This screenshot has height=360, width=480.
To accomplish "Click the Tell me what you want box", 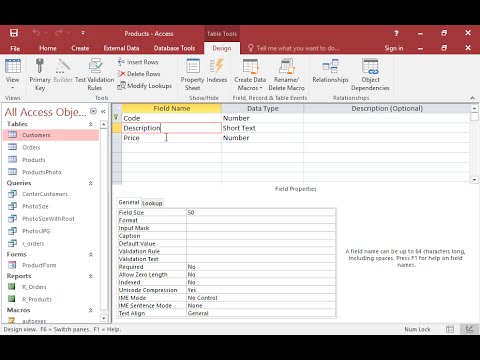I will pos(294,48).
